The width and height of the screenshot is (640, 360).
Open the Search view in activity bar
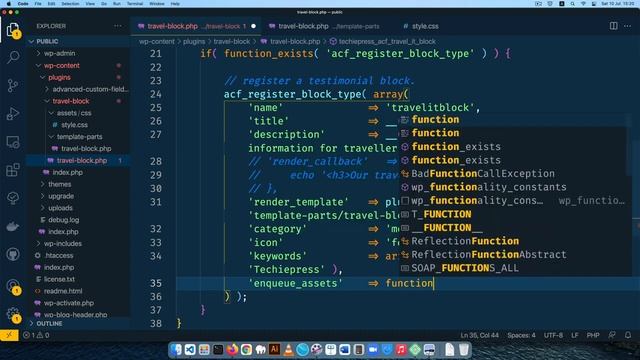pos(13,57)
